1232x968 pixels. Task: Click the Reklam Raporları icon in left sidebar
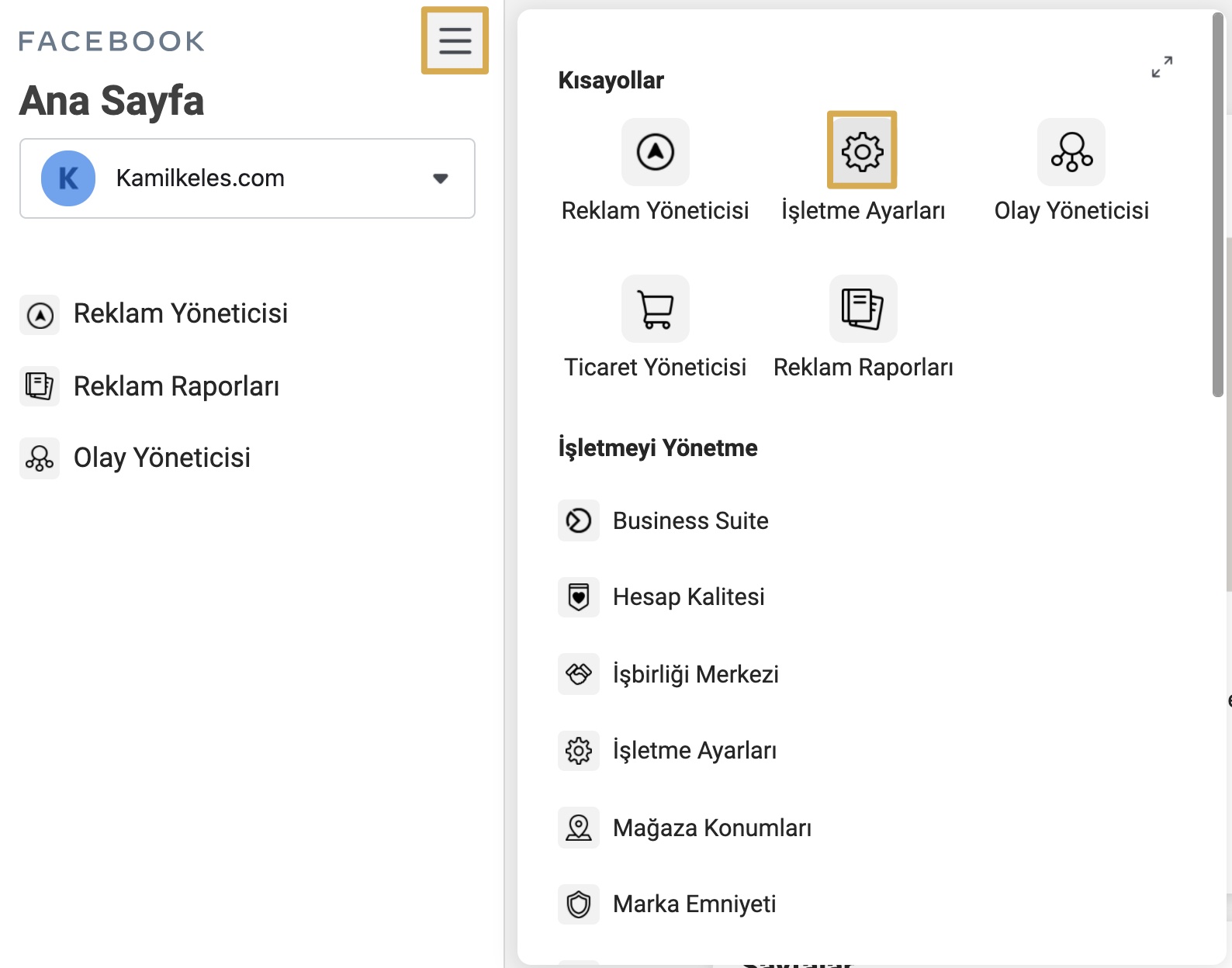40,386
